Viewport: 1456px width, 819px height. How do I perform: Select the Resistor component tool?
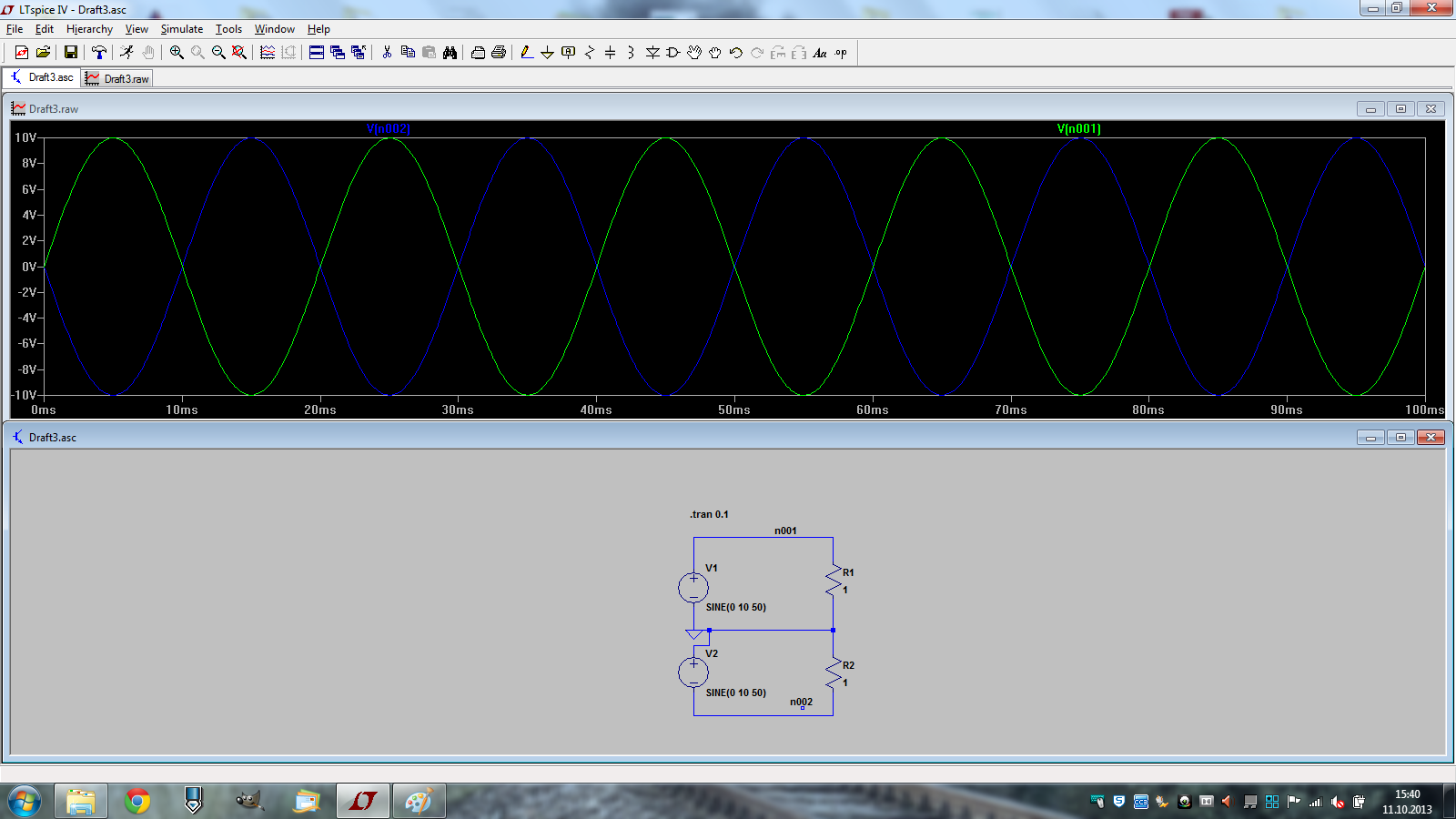point(590,53)
